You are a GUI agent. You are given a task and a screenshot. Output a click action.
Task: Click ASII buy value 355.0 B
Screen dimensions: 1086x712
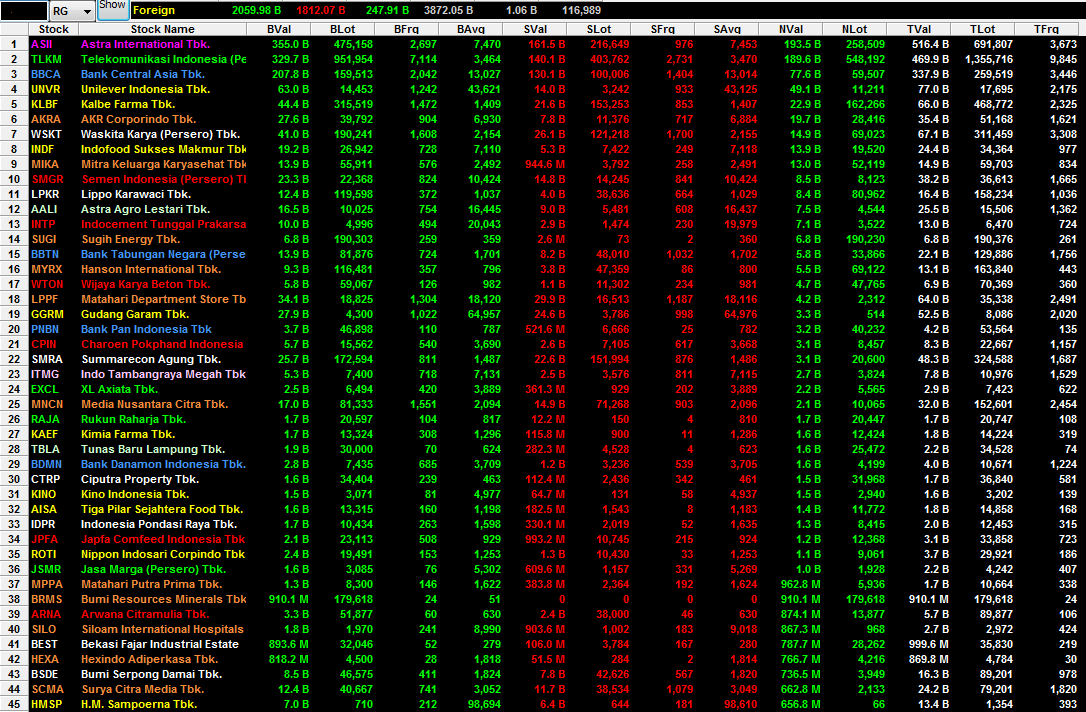coord(291,44)
